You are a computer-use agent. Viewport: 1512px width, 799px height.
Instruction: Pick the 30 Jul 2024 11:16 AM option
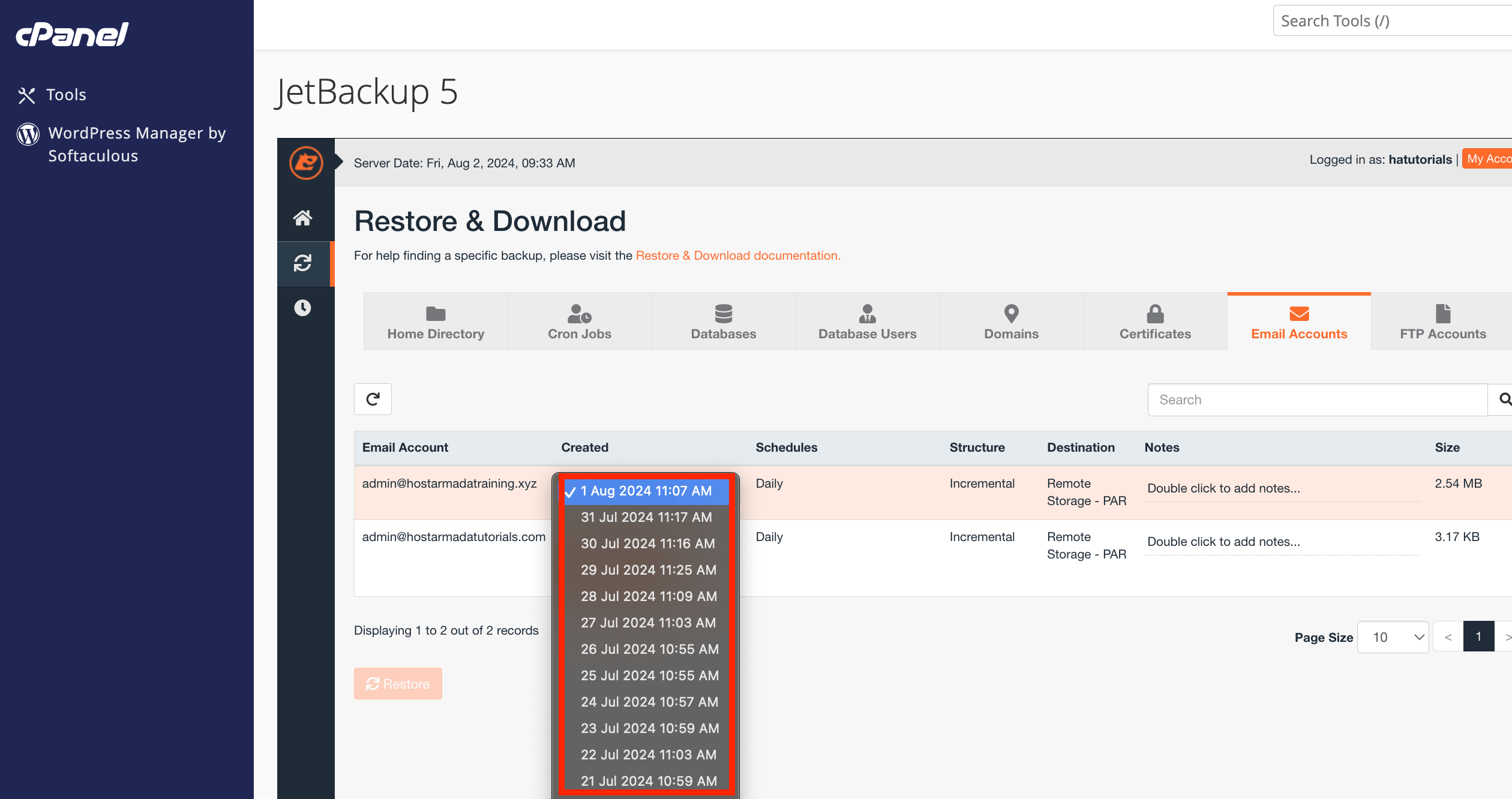(646, 543)
